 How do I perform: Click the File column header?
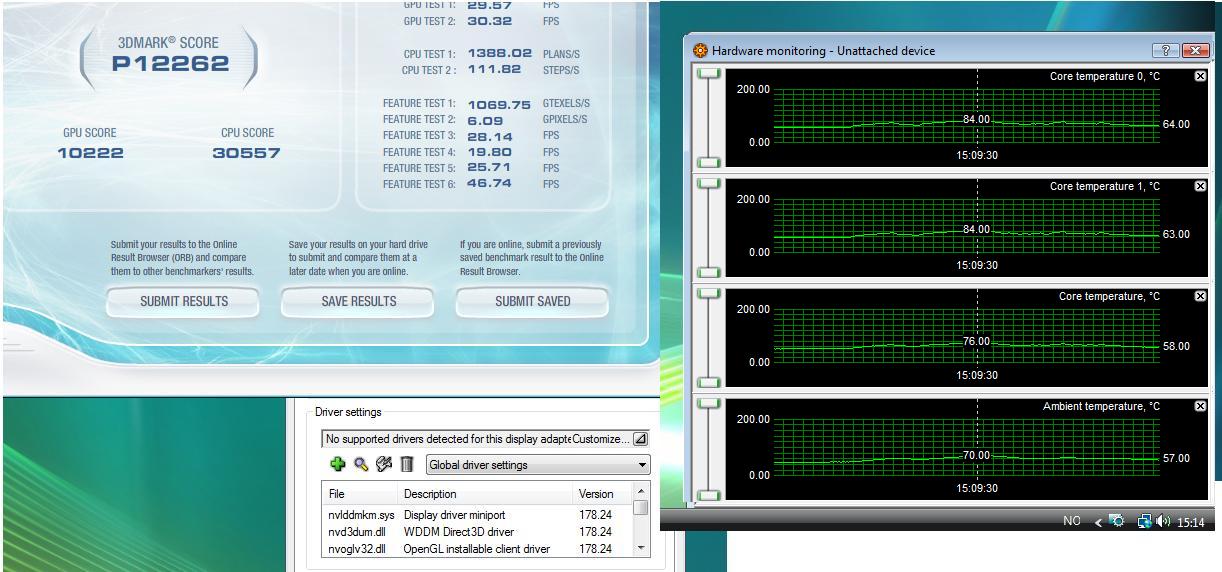(361, 494)
